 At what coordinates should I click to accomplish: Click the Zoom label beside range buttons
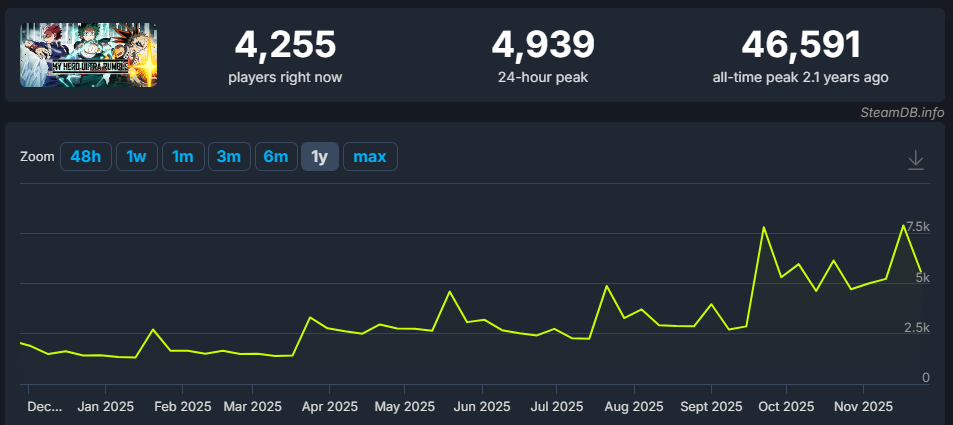click(x=37, y=157)
